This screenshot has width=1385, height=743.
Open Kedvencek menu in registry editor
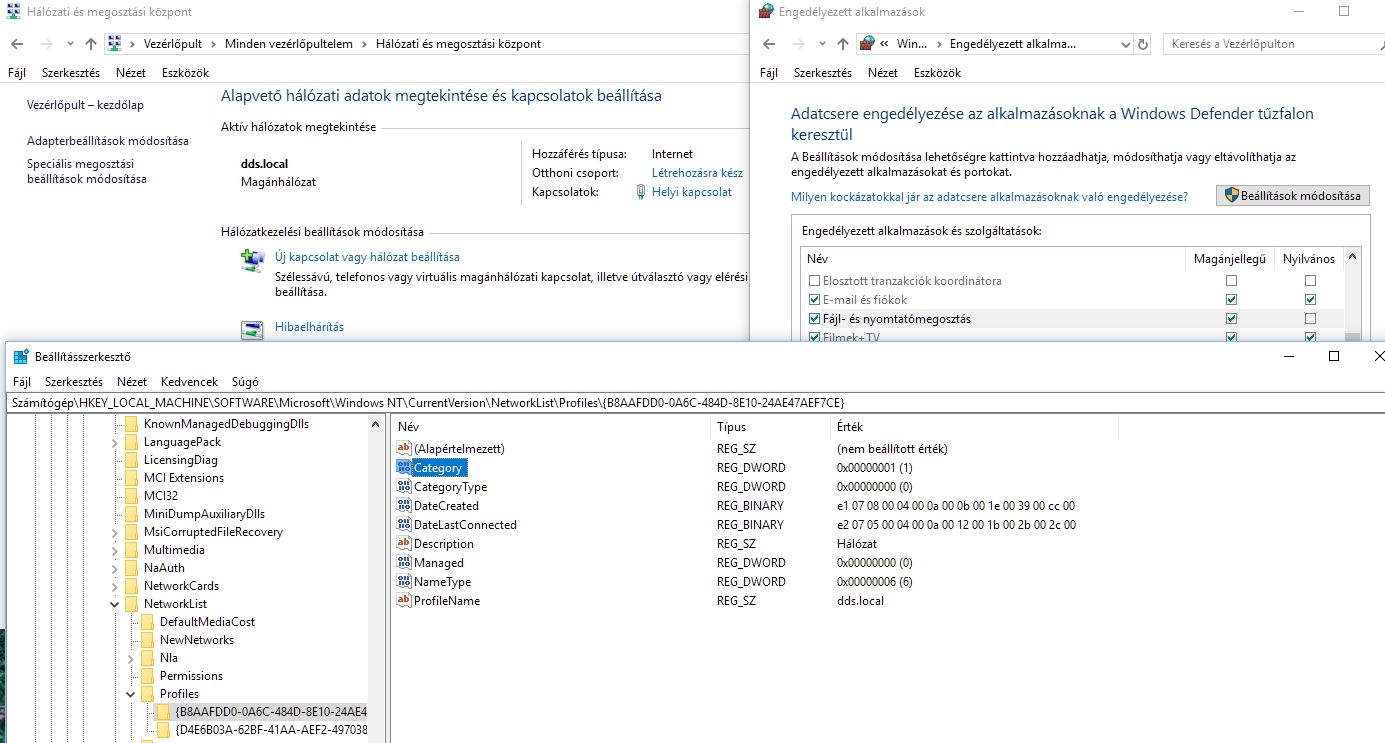tap(189, 382)
